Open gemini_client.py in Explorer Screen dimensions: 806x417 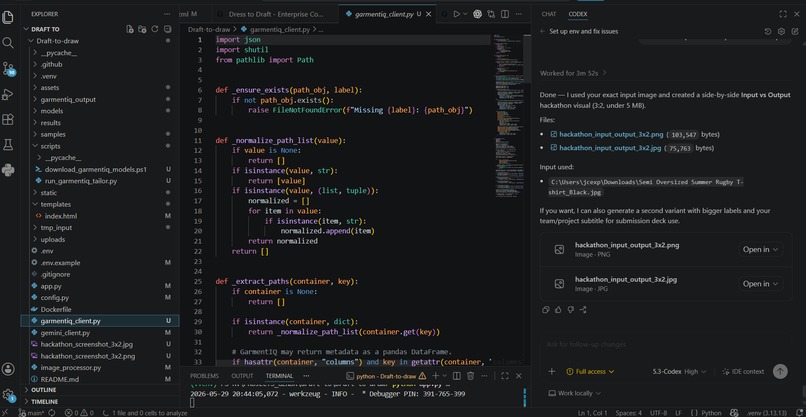[65, 333]
